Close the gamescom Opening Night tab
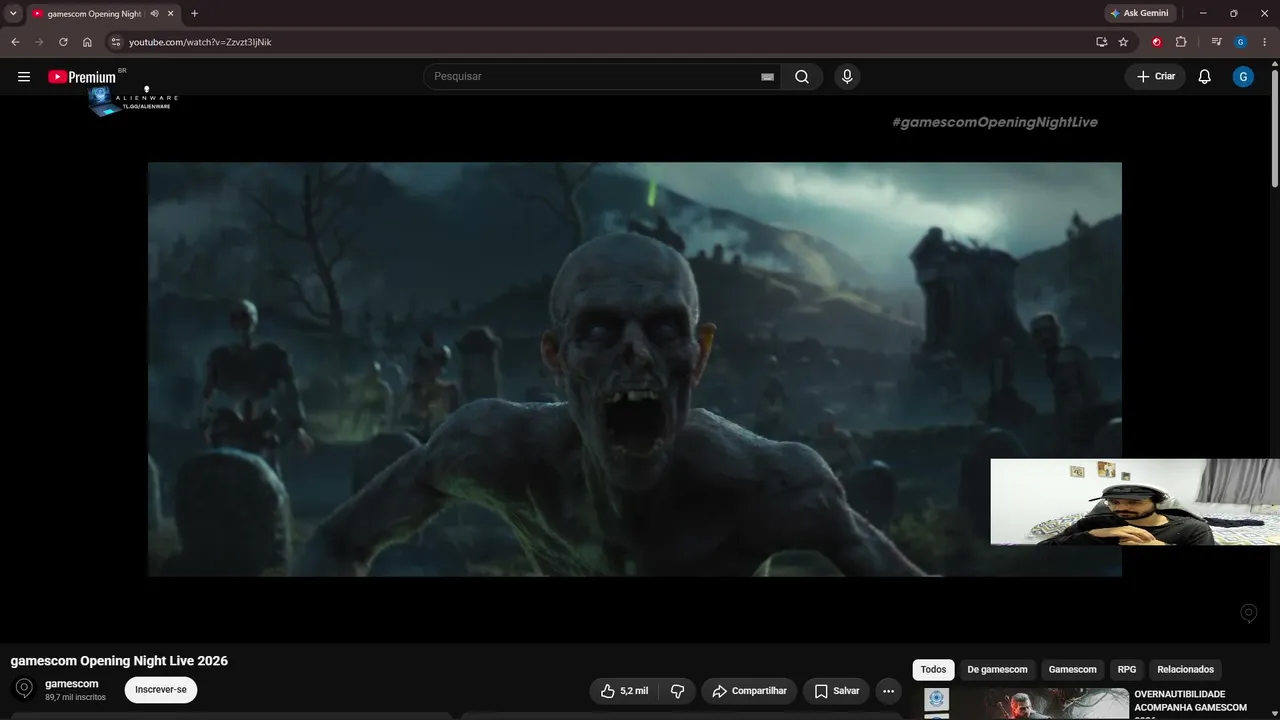The image size is (1280, 720). point(171,14)
